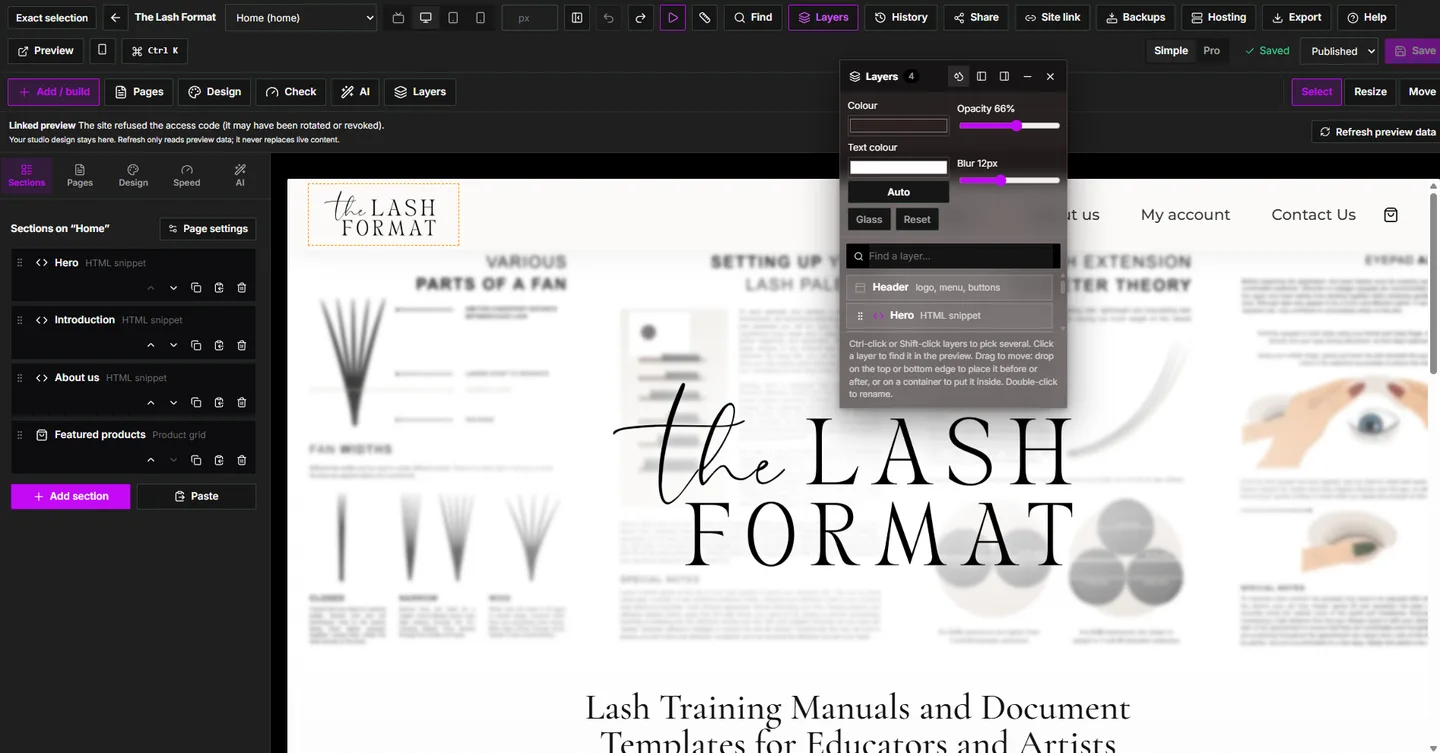Delete the Introduction section
The width and height of the screenshot is (1440, 753).
pos(242,346)
